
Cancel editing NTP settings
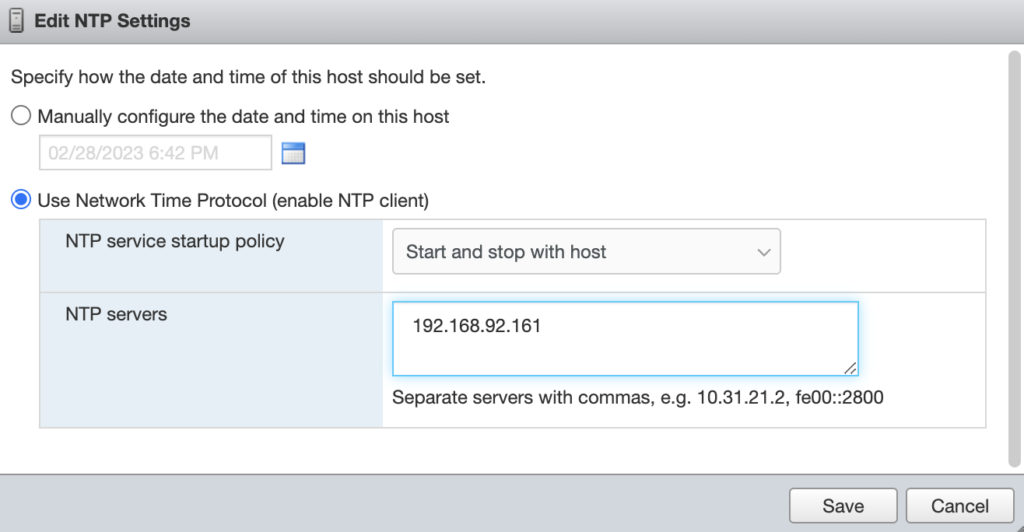point(960,505)
